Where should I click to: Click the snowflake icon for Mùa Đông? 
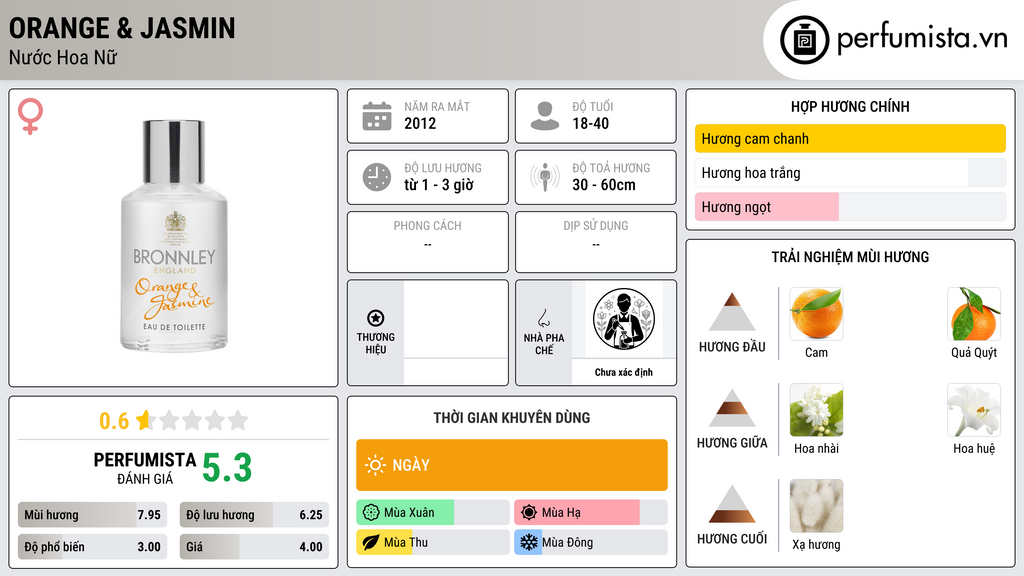click(529, 542)
